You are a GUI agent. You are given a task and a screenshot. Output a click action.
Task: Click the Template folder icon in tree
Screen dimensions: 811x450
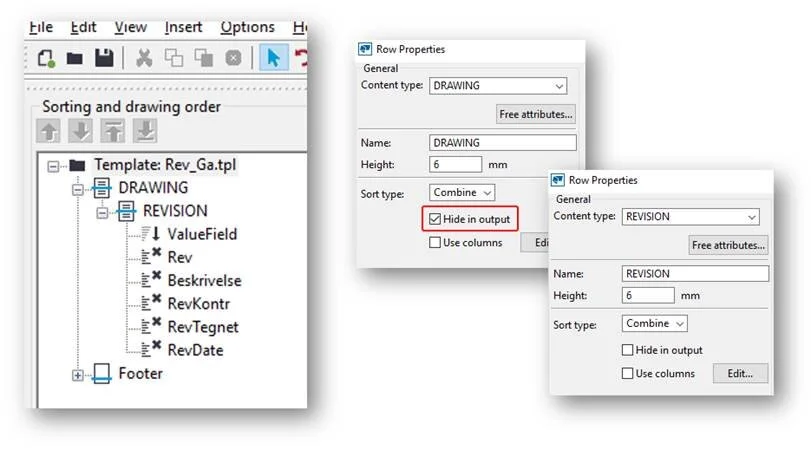tap(77, 166)
